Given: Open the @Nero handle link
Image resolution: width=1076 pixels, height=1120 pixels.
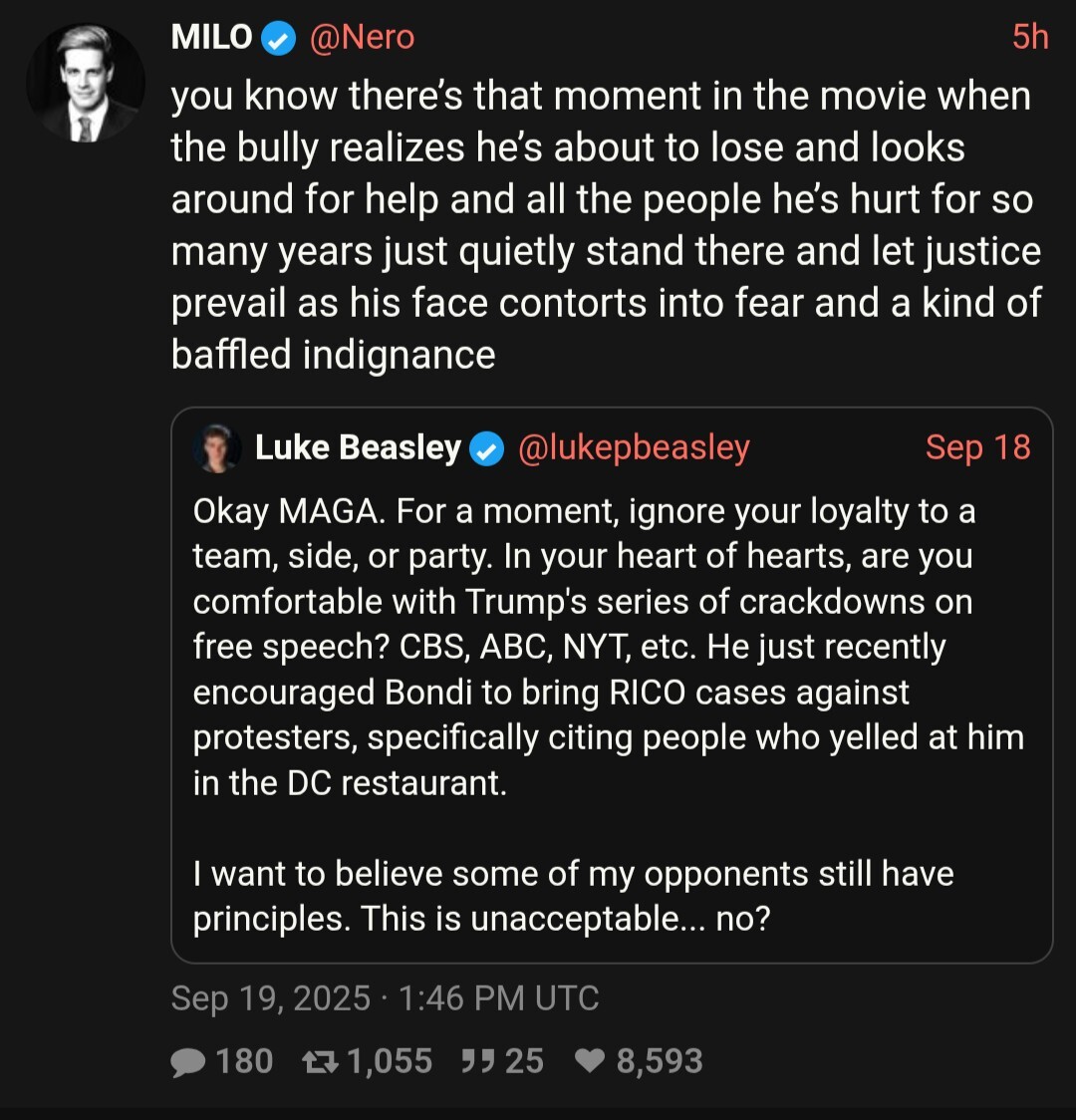Looking at the screenshot, I should click(x=362, y=38).
